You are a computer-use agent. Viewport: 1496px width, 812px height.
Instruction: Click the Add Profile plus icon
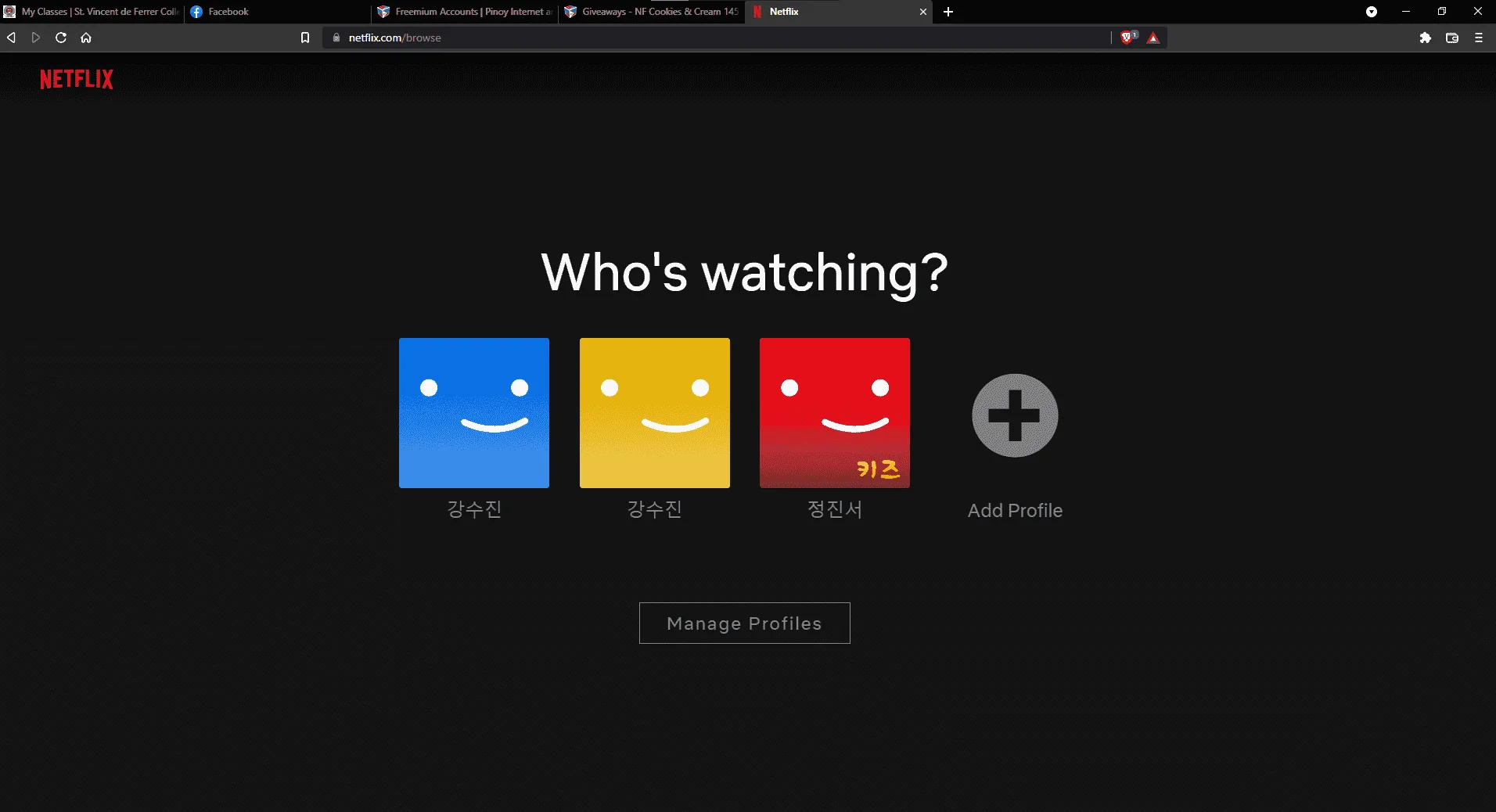(x=1015, y=415)
